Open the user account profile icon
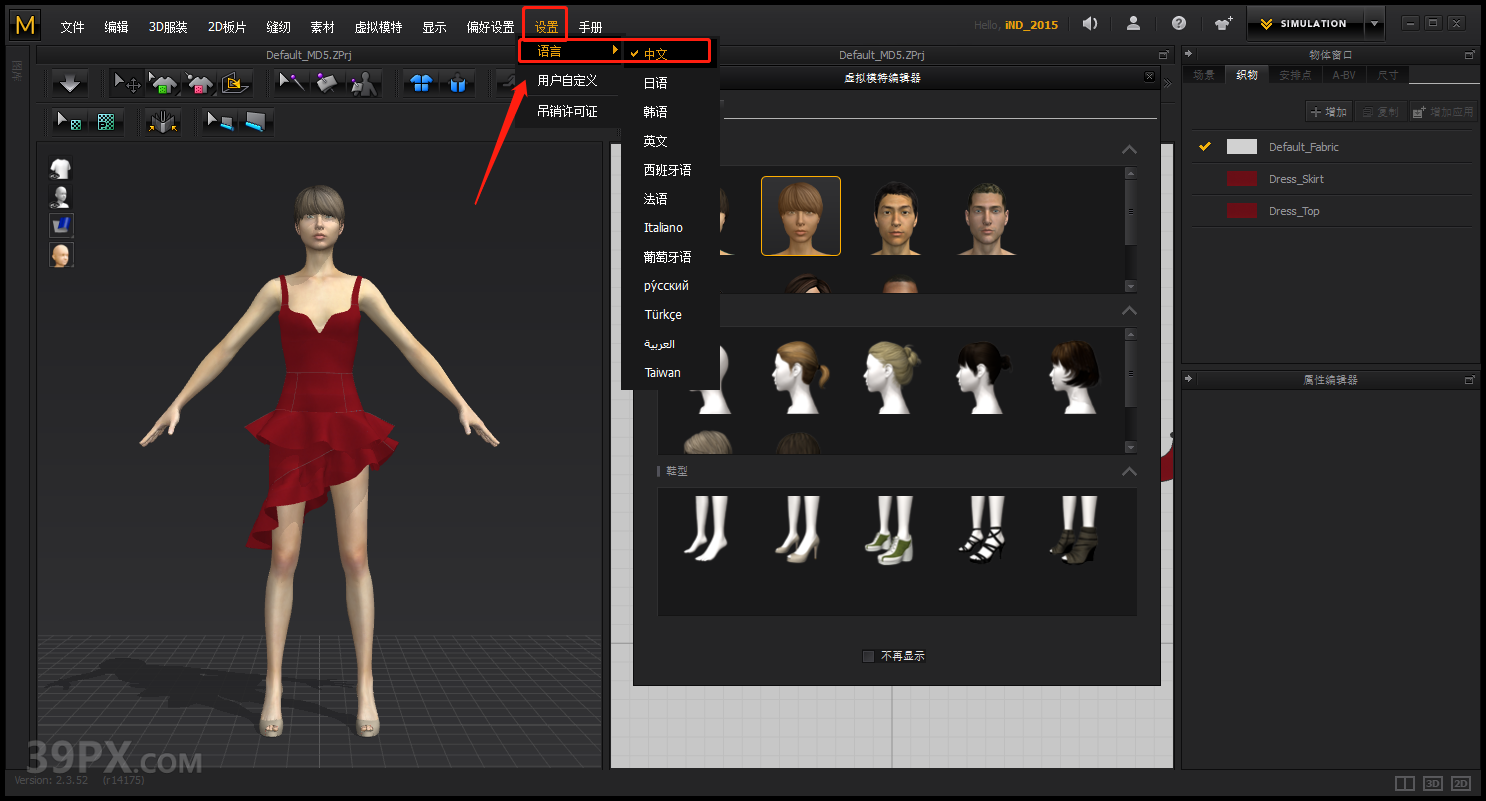The image size is (1486, 801). pyautogui.click(x=1133, y=24)
